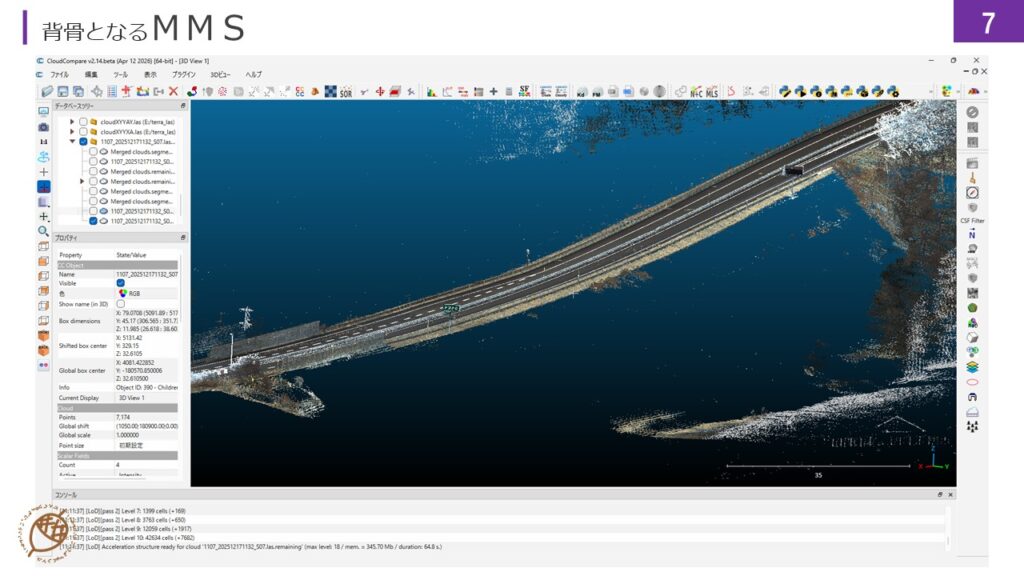Select the cloudXYYXA.las tree entry
Image resolution: width=1024 pixels, height=576 pixels.
coord(137,132)
